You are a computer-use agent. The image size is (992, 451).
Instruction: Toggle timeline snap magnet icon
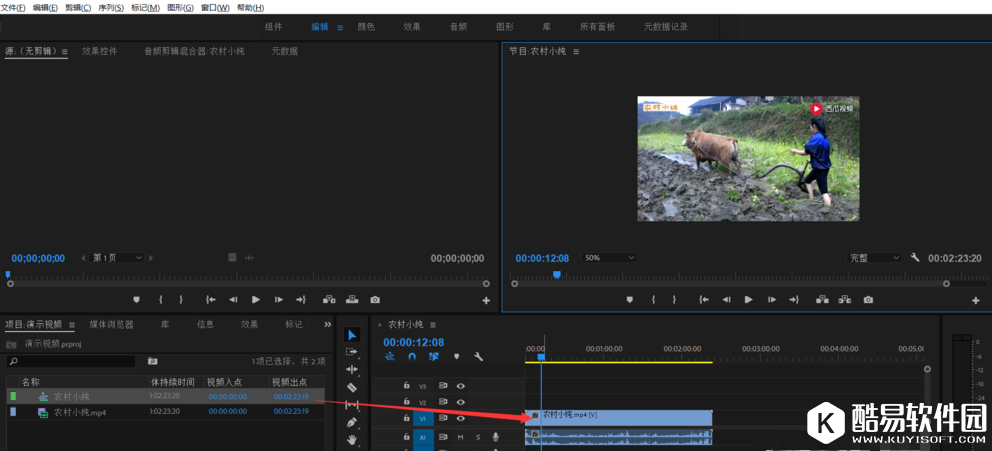[411, 357]
